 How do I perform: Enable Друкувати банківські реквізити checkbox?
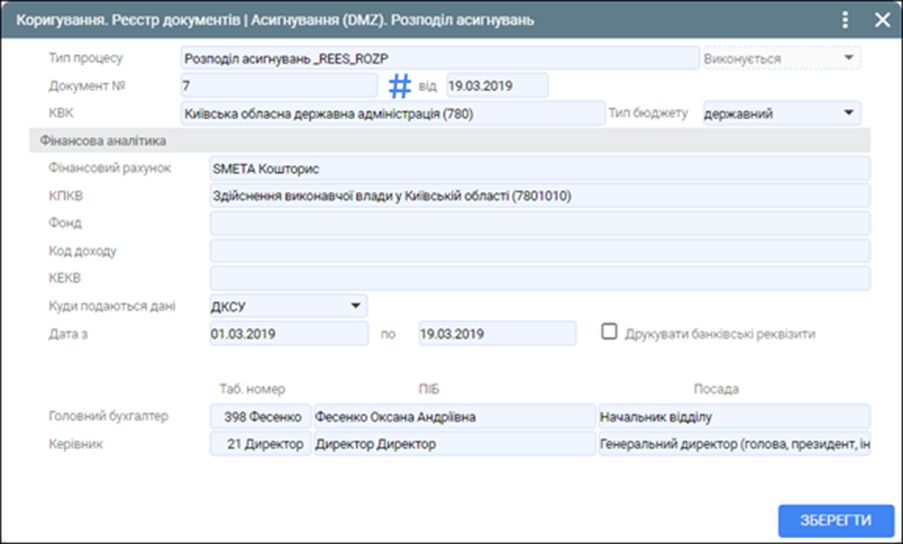pos(608,333)
